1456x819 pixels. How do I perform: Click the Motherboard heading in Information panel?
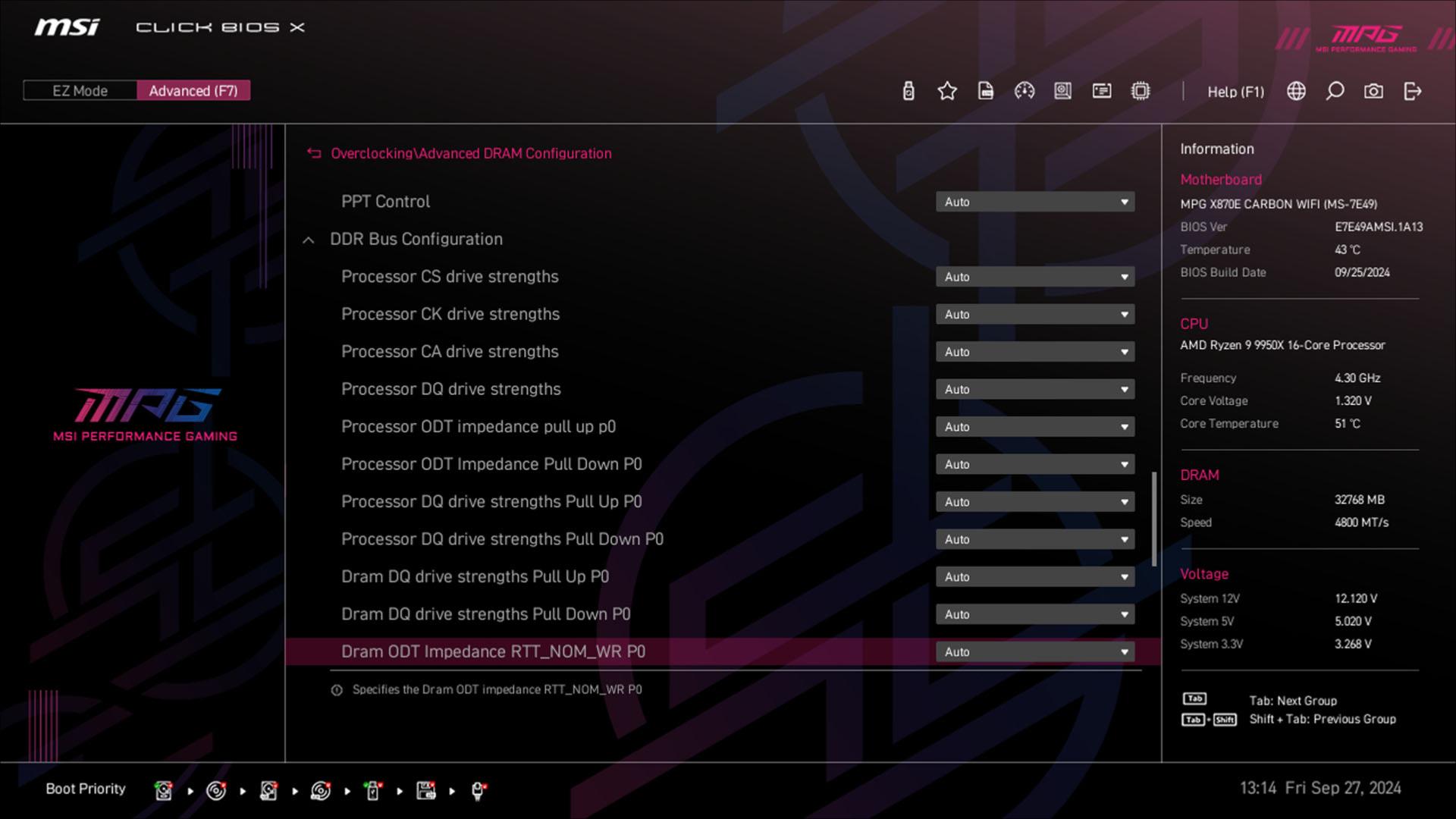click(x=1221, y=180)
